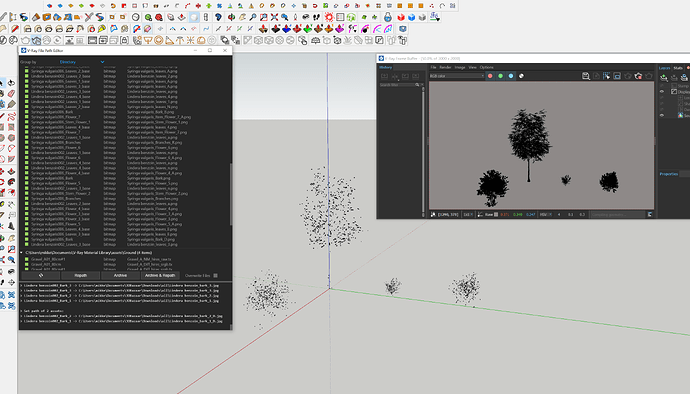Click the region render icon
Viewport: 690px width, 394px height.
pos(617,76)
